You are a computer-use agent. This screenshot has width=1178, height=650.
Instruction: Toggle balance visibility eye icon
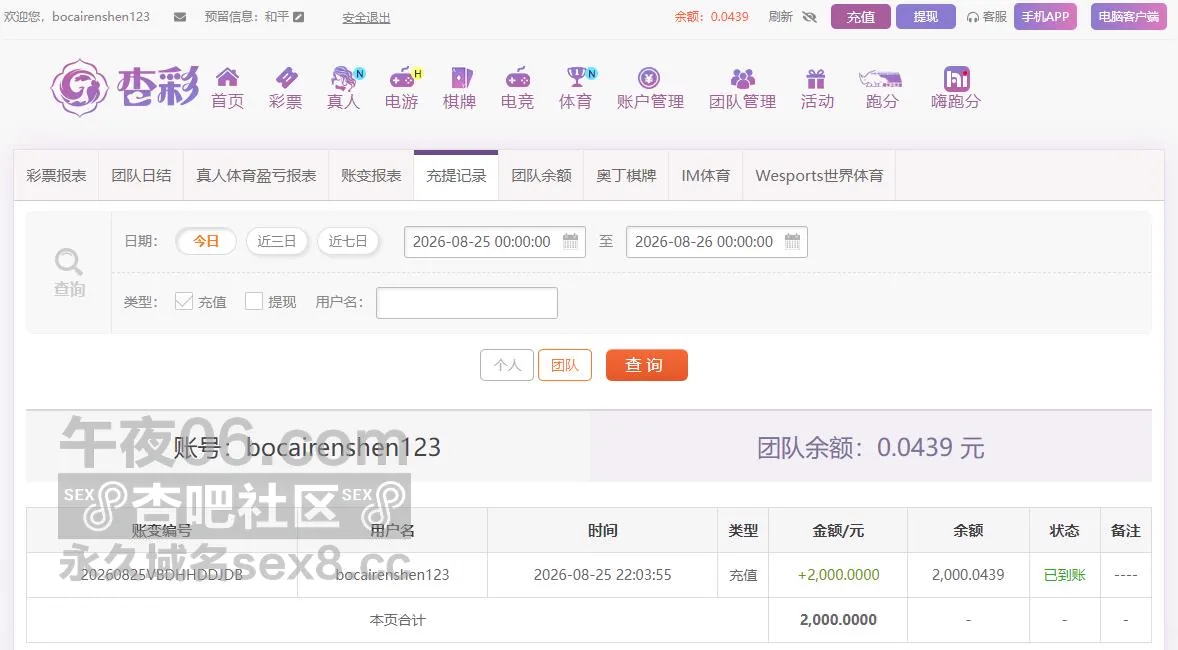[809, 17]
